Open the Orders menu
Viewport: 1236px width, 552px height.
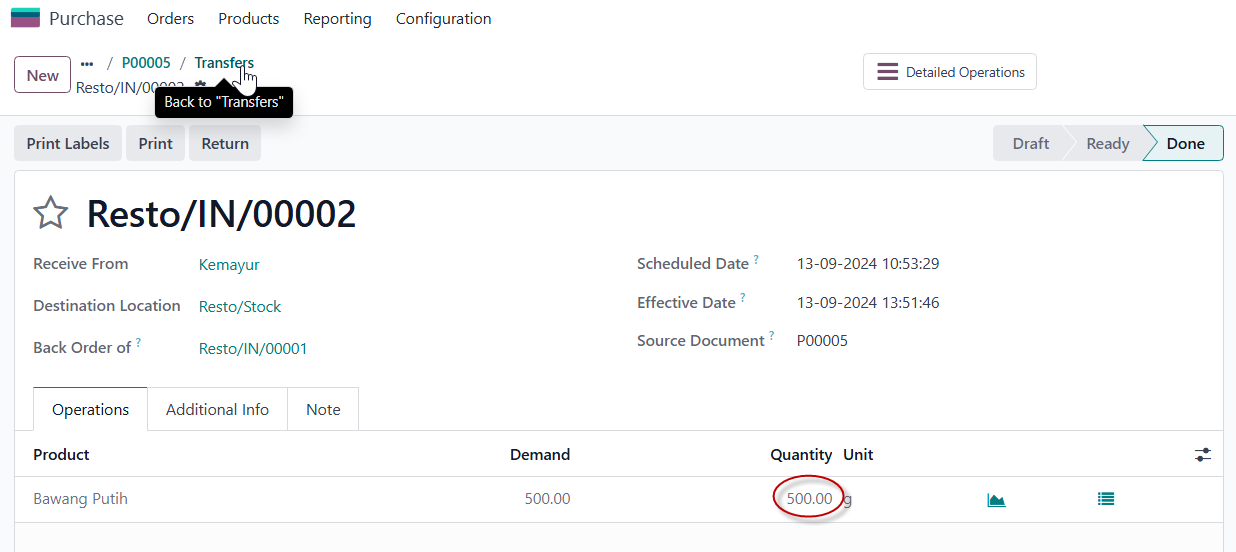click(170, 19)
